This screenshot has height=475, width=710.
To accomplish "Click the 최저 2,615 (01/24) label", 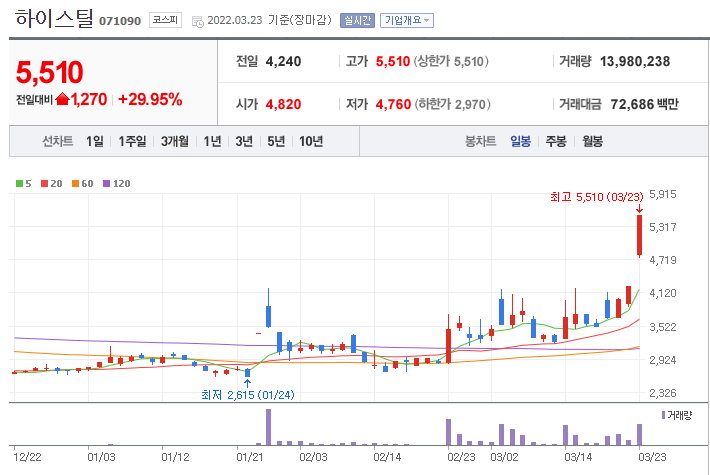I will click(248, 395).
